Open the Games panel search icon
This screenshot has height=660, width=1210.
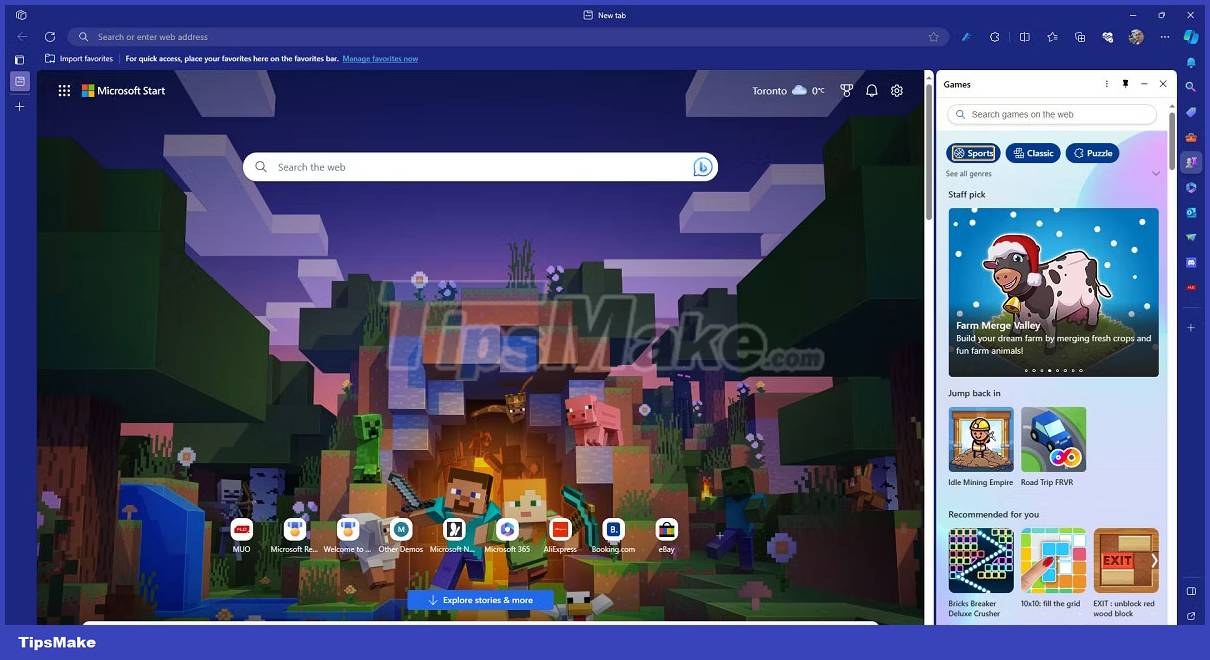960,114
